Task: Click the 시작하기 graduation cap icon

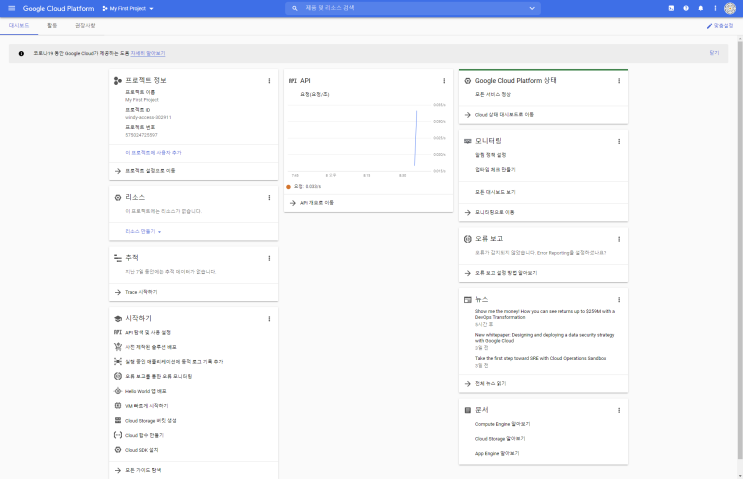Action: click(118, 319)
